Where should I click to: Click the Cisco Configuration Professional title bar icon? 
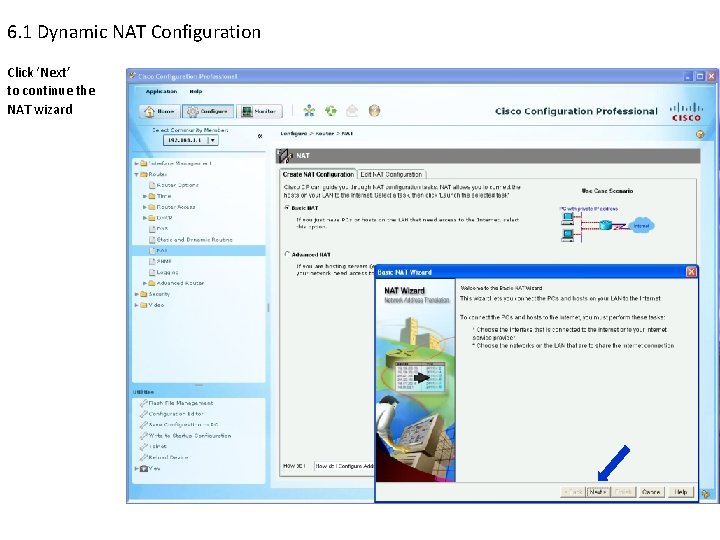(x=132, y=76)
